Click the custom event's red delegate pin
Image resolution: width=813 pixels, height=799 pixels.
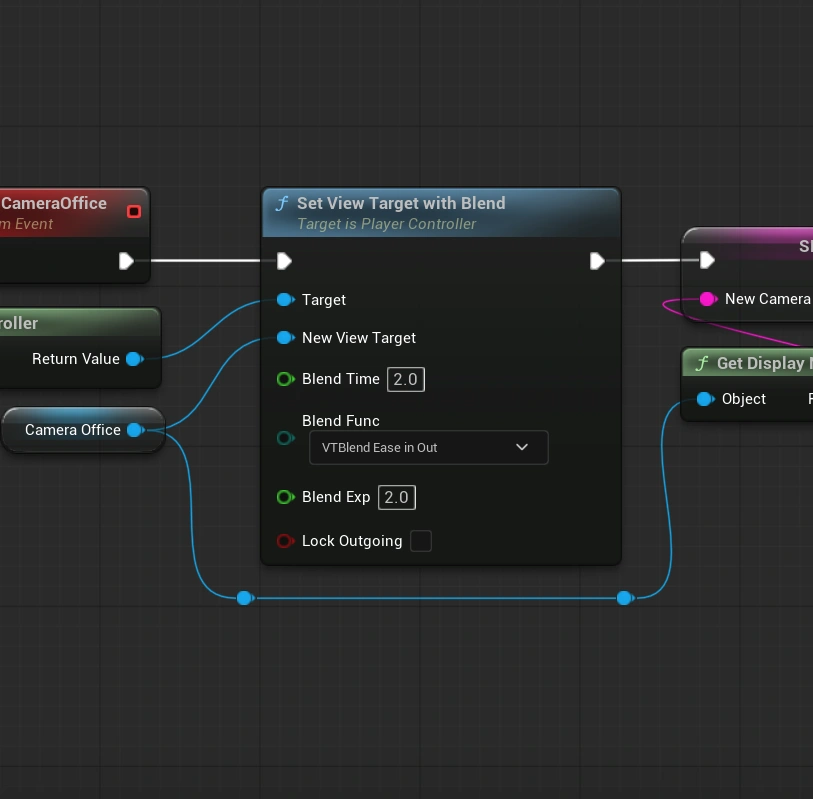point(134,211)
